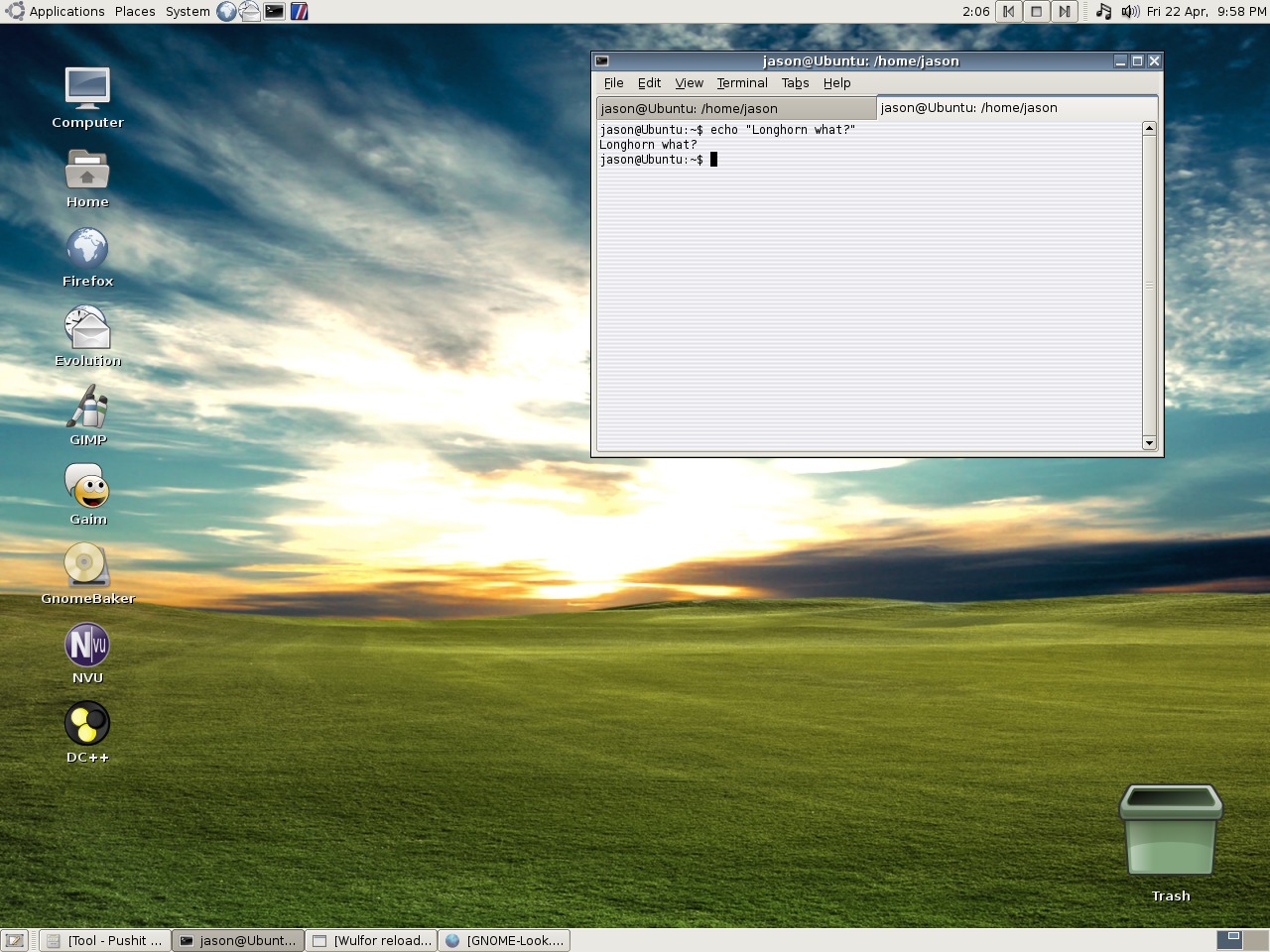Open the Applications menu

click(66, 12)
